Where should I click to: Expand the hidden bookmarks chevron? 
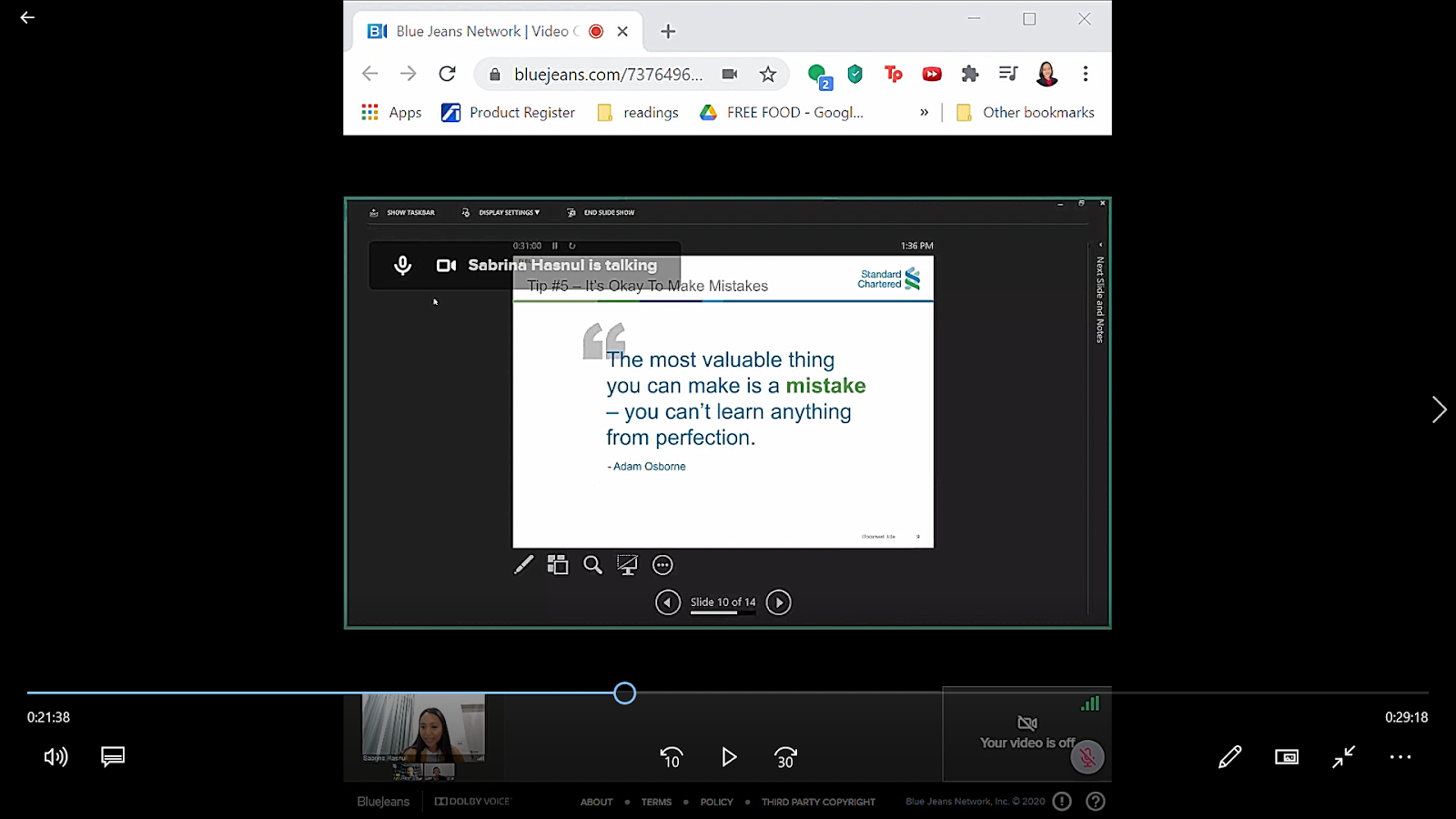click(924, 112)
